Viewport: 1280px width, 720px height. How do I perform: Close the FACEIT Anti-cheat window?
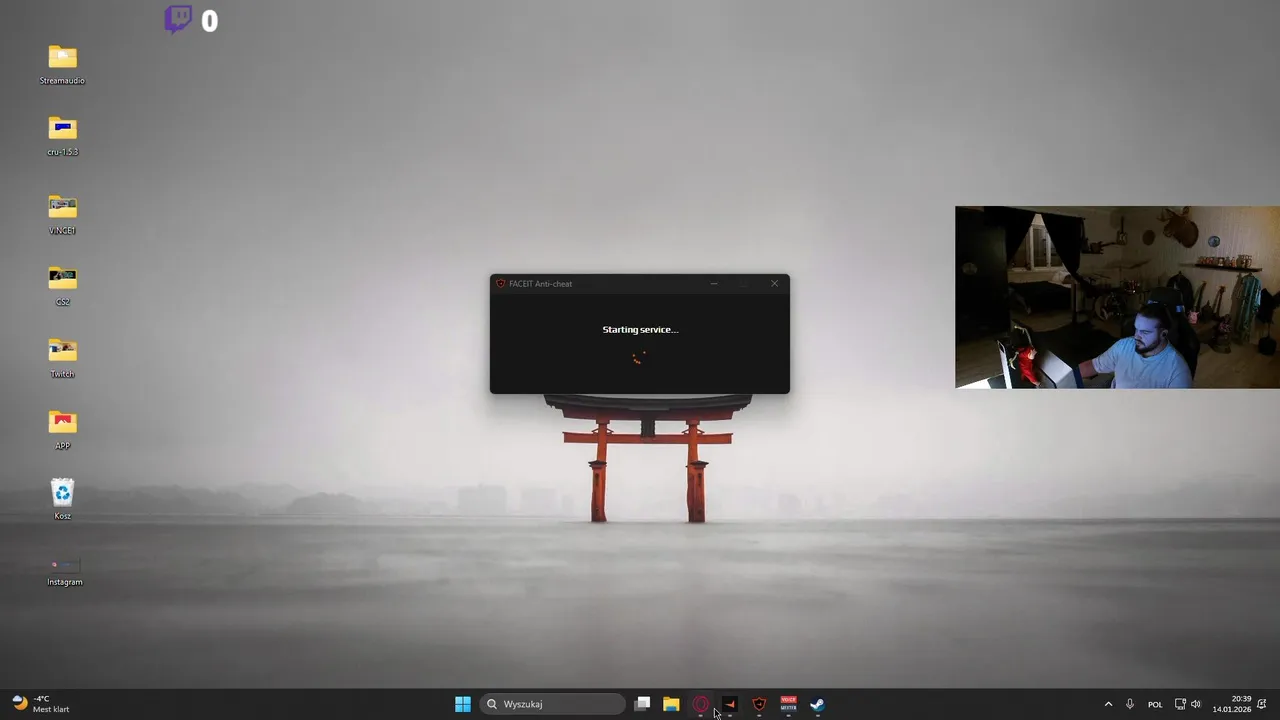[774, 284]
